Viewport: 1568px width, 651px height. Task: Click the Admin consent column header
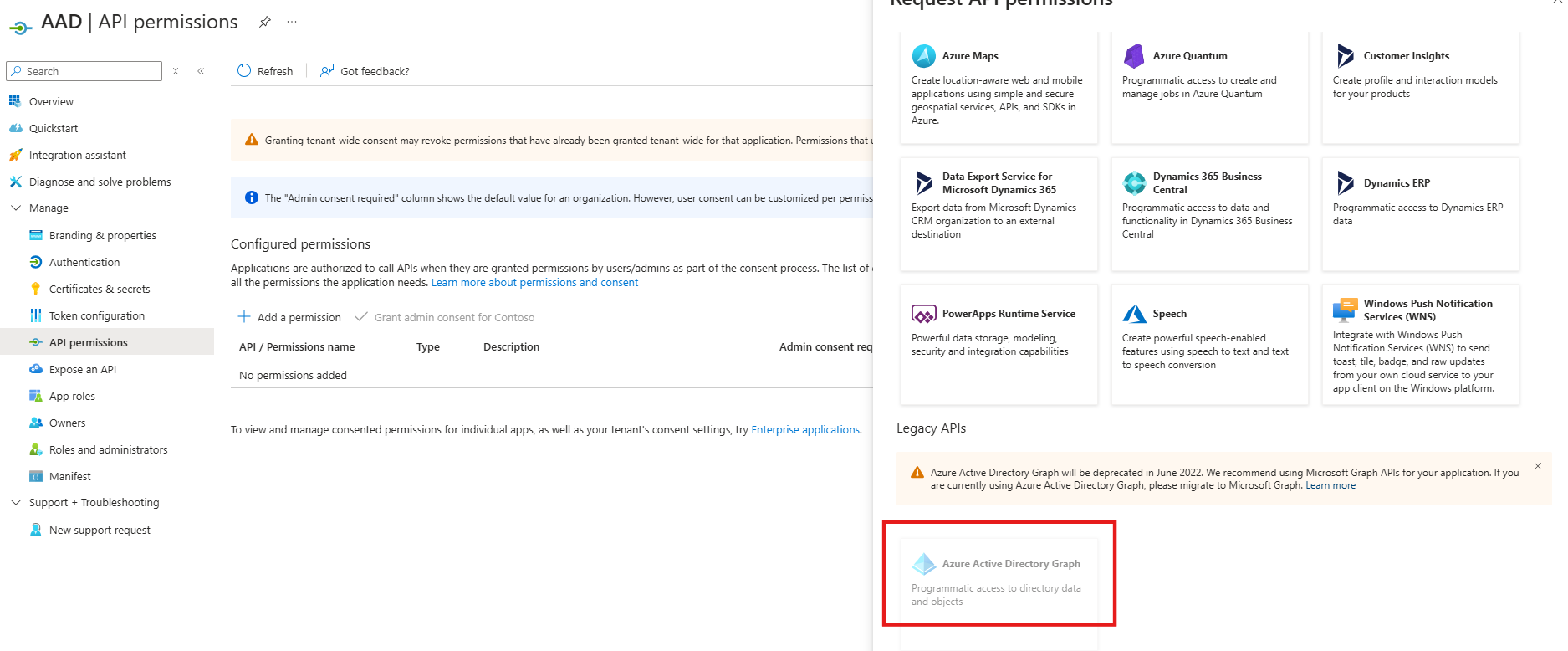tap(825, 346)
